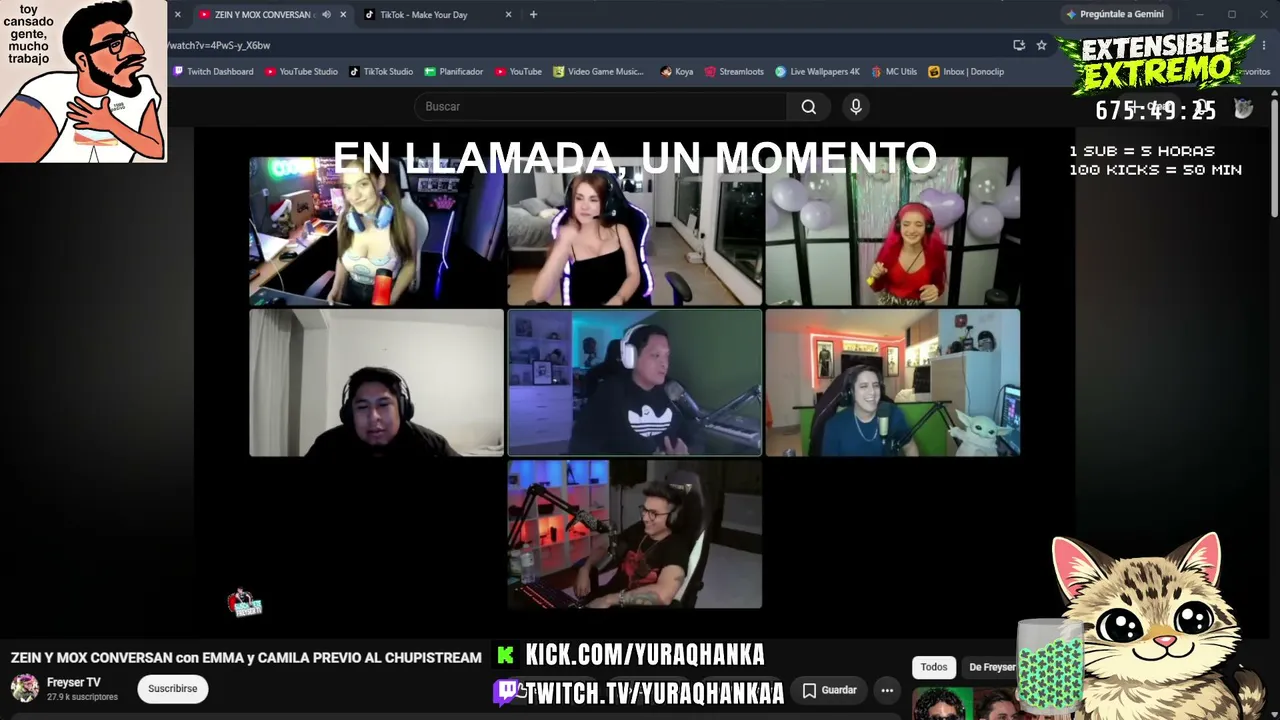Open the Live Wallpapers 4K bookmark

click(817, 72)
